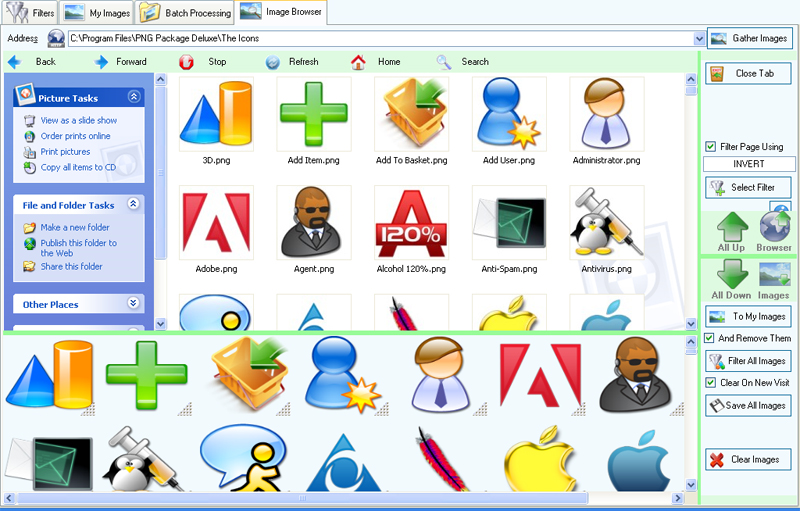Click the Close Tab button
The image size is (800, 511).
(748, 73)
